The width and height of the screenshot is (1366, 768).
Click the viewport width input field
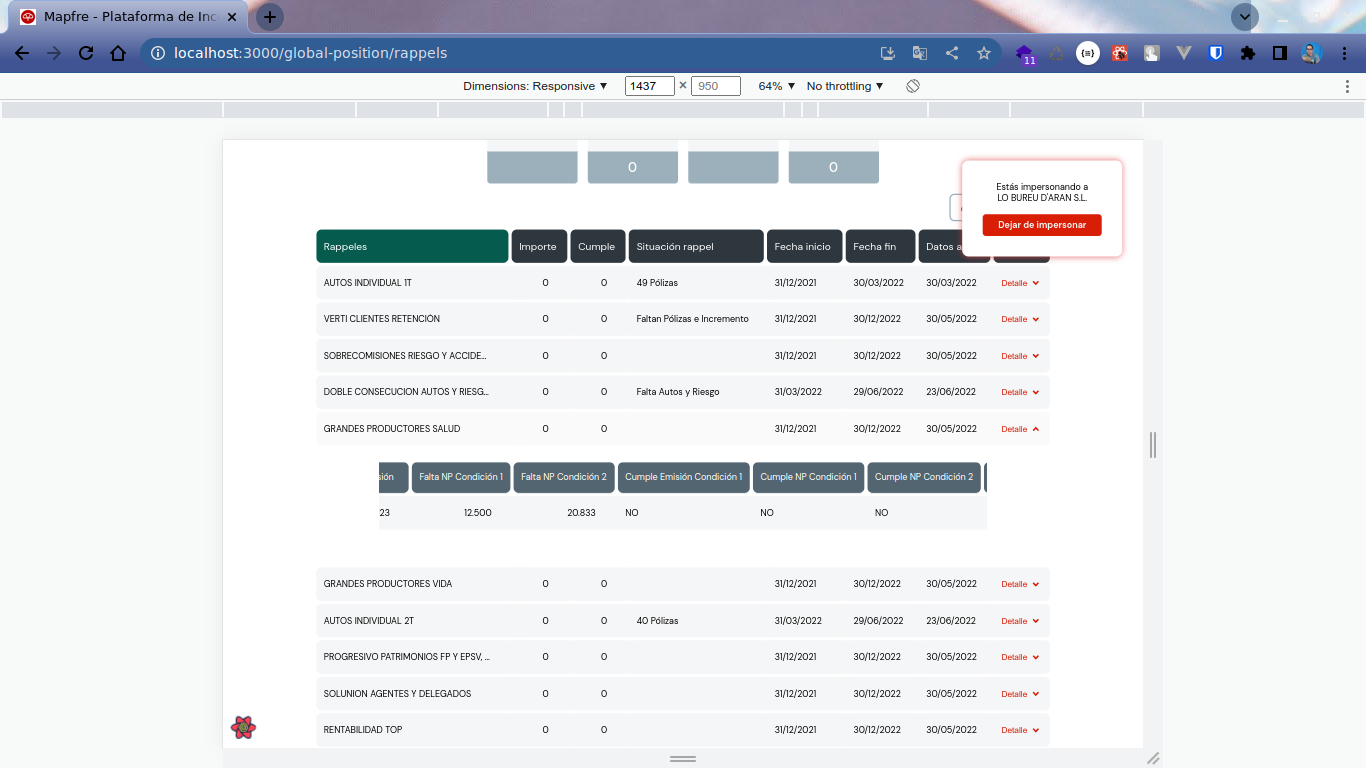(x=649, y=86)
